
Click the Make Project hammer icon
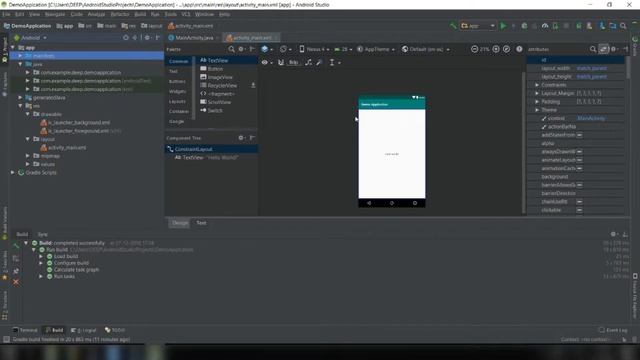(453, 26)
